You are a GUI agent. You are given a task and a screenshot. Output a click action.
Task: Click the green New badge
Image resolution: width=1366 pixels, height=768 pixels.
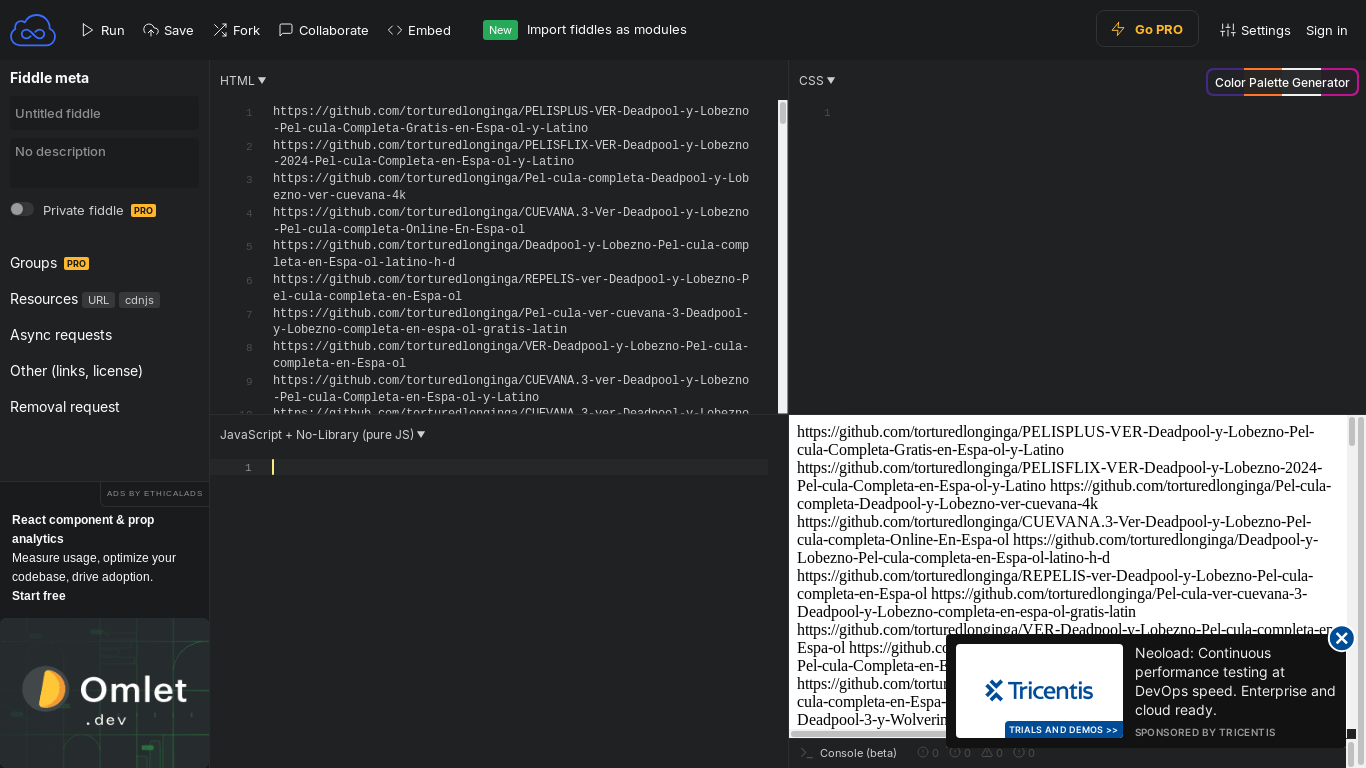point(500,30)
